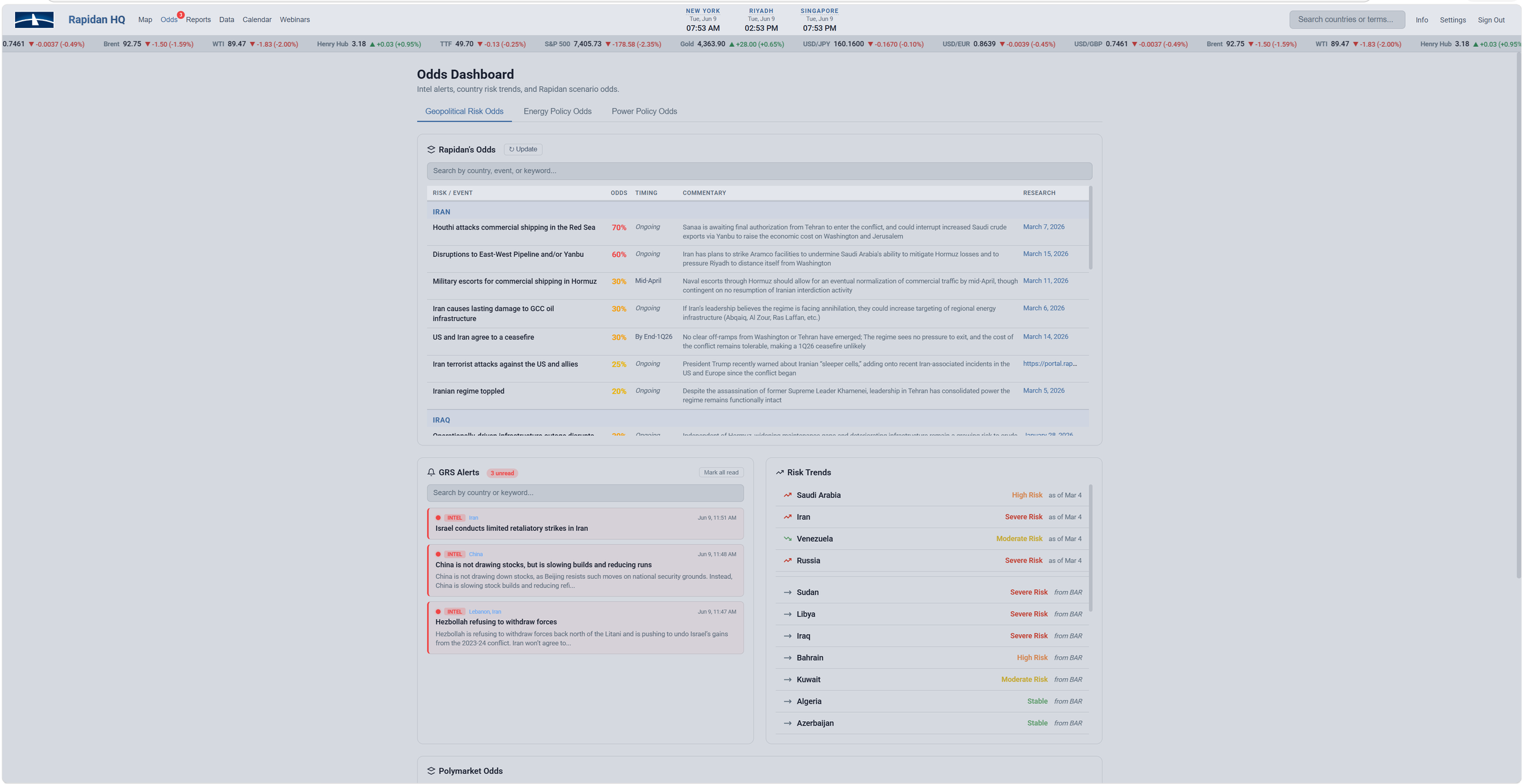The width and height of the screenshot is (1522, 784).
Task: Click the red unread dot on China stocks alert
Action: coord(438,555)
